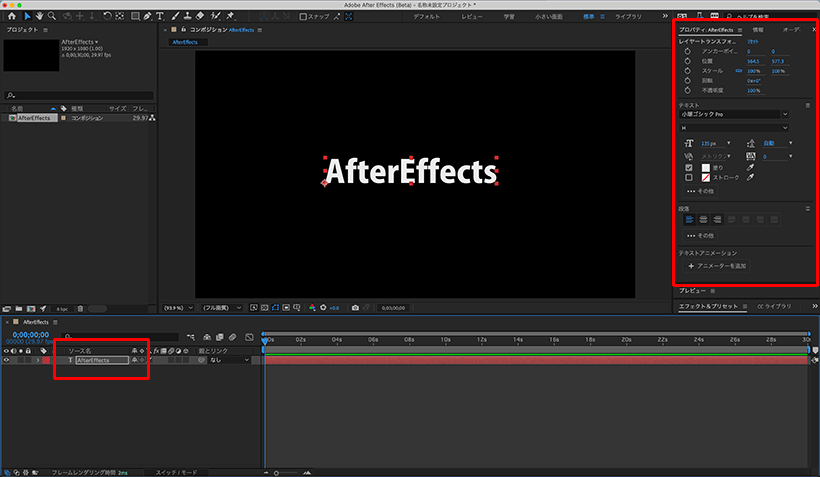The image size is (820, 477).
Task: Delete selected project item with trash icon
Action: point(80,309)
